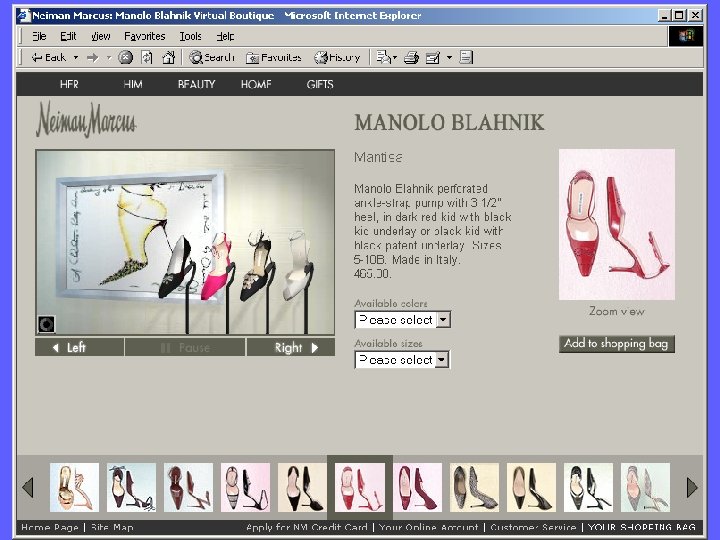This screenshot has width=720, height=540.
Task: Click the Forward arrow in the browser toolbar
Action: point(92,57)
